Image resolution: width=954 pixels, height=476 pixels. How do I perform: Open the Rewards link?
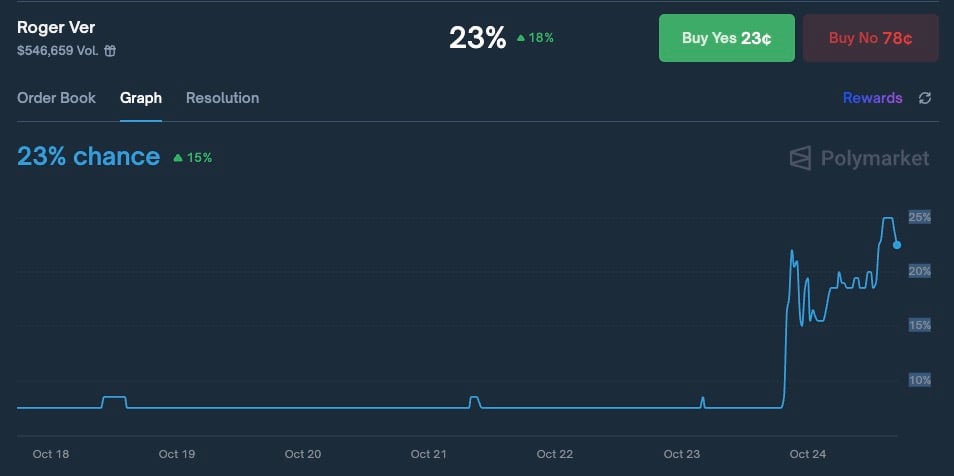tap(872, 98)
